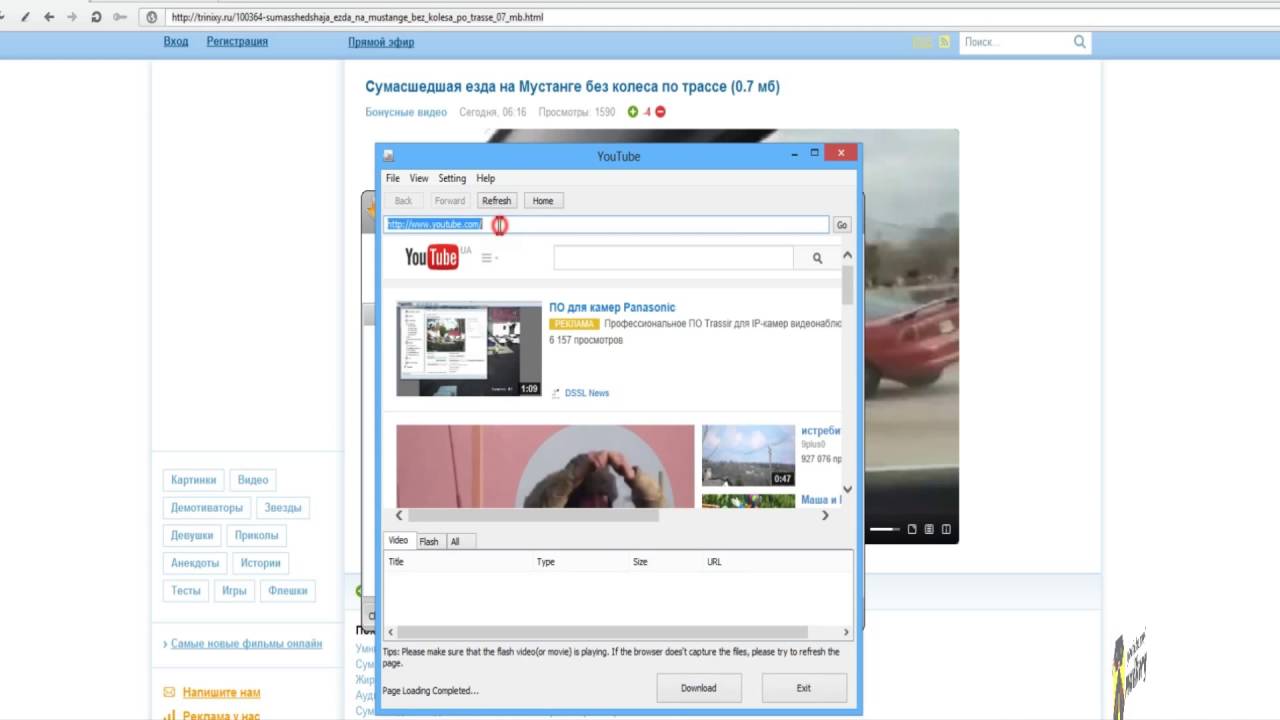Screen dimensions: 1280x720
Task: Click the Go button next to address field
Action: tap(842, 225)
